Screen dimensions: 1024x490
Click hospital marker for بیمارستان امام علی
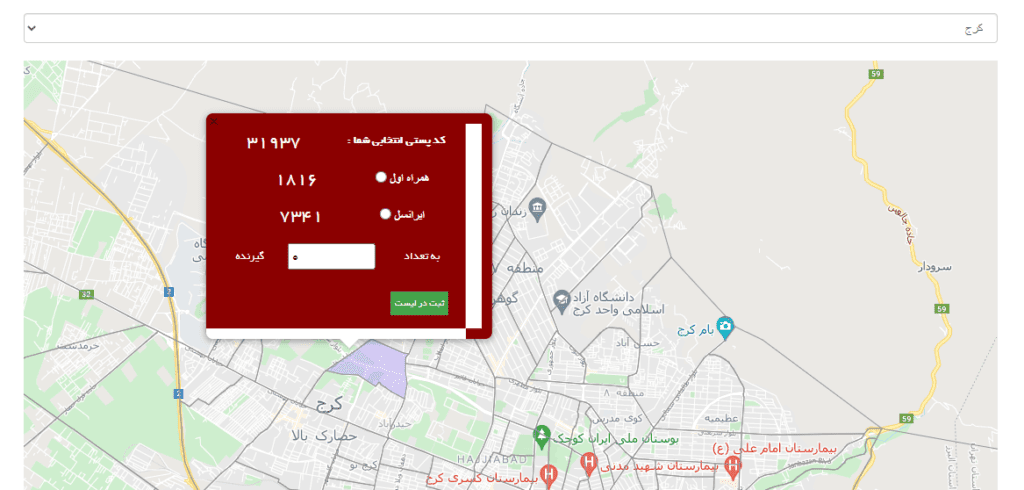click(733, 466)
